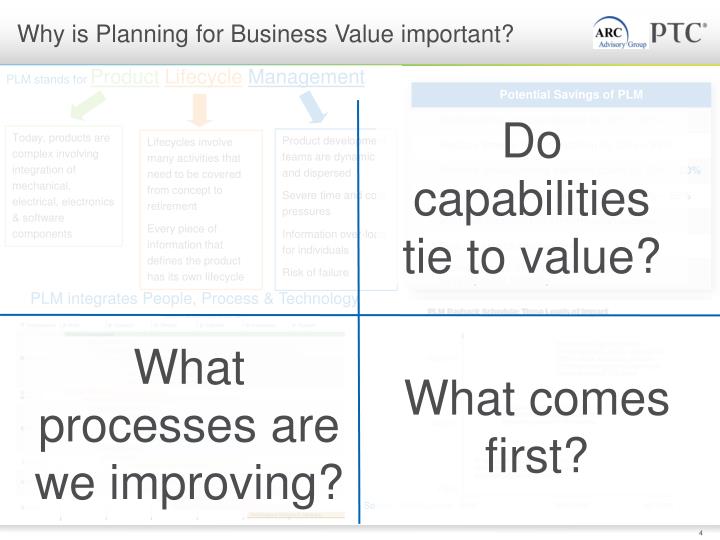The width and height of the screenshot is (720, 540).
Task: Click the faded word 'Management' in blue
Action: [x=306, y=77]
